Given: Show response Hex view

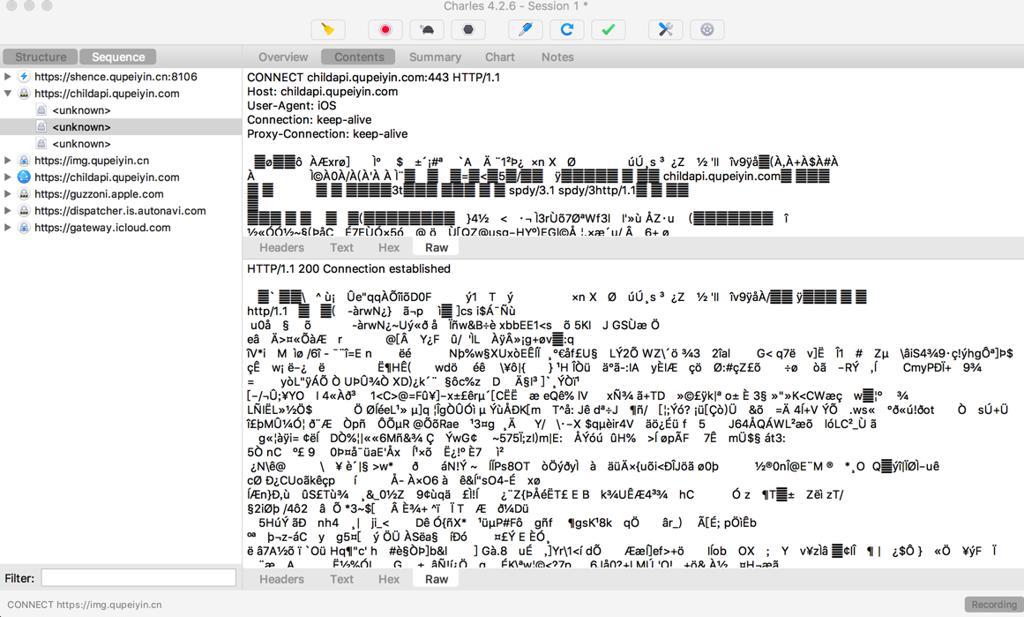Looking at the screenshot, I should (389, 579).
